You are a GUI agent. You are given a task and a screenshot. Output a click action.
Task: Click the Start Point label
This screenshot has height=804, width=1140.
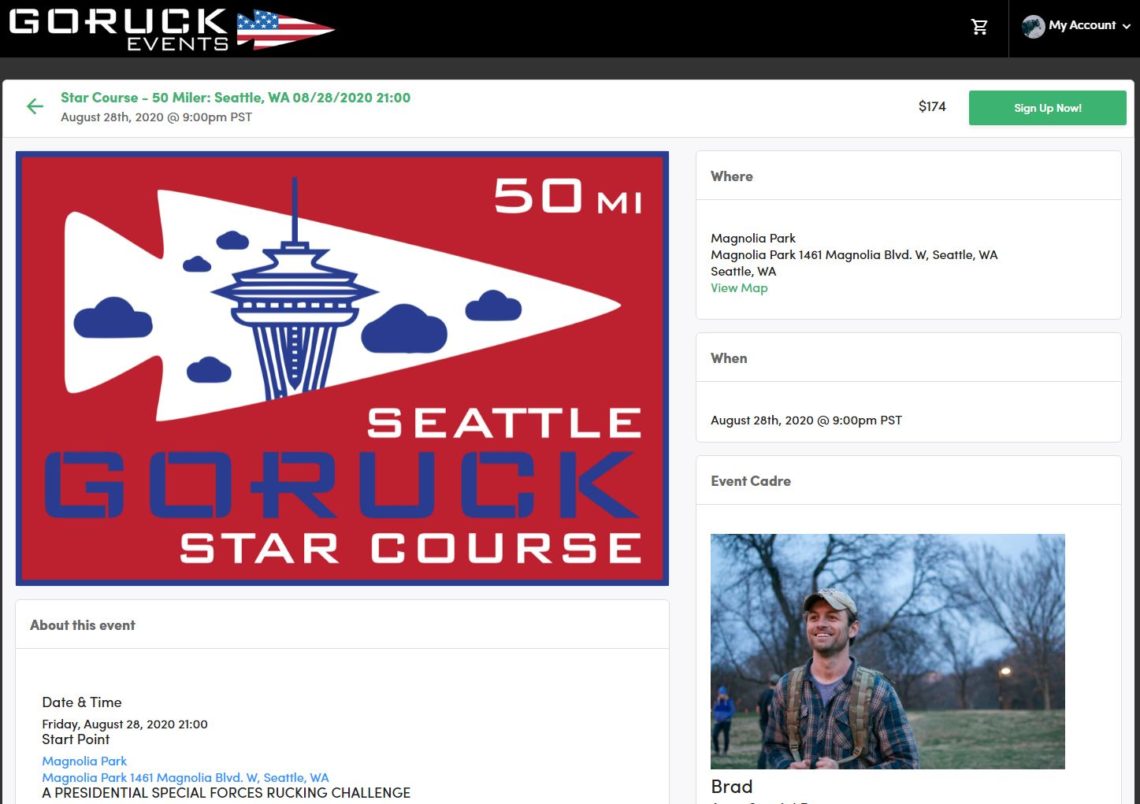pyautogui.click(x=76, y=739)
